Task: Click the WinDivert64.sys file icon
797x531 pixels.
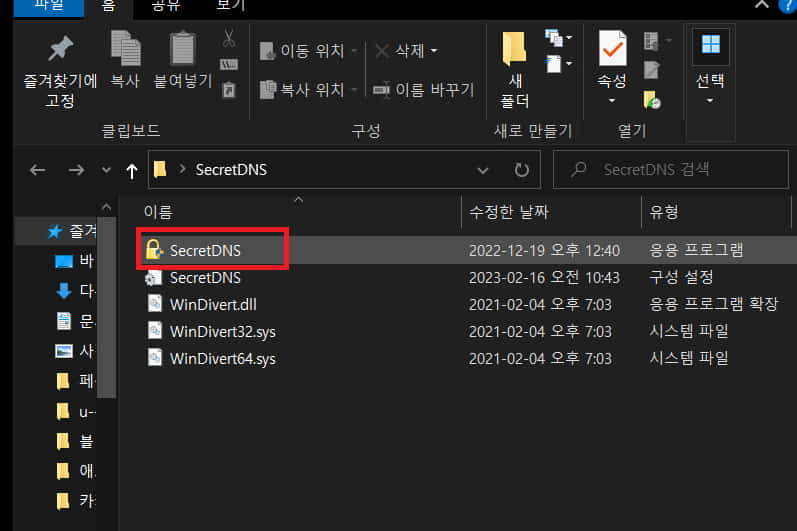Action: [x=155, y=358]
